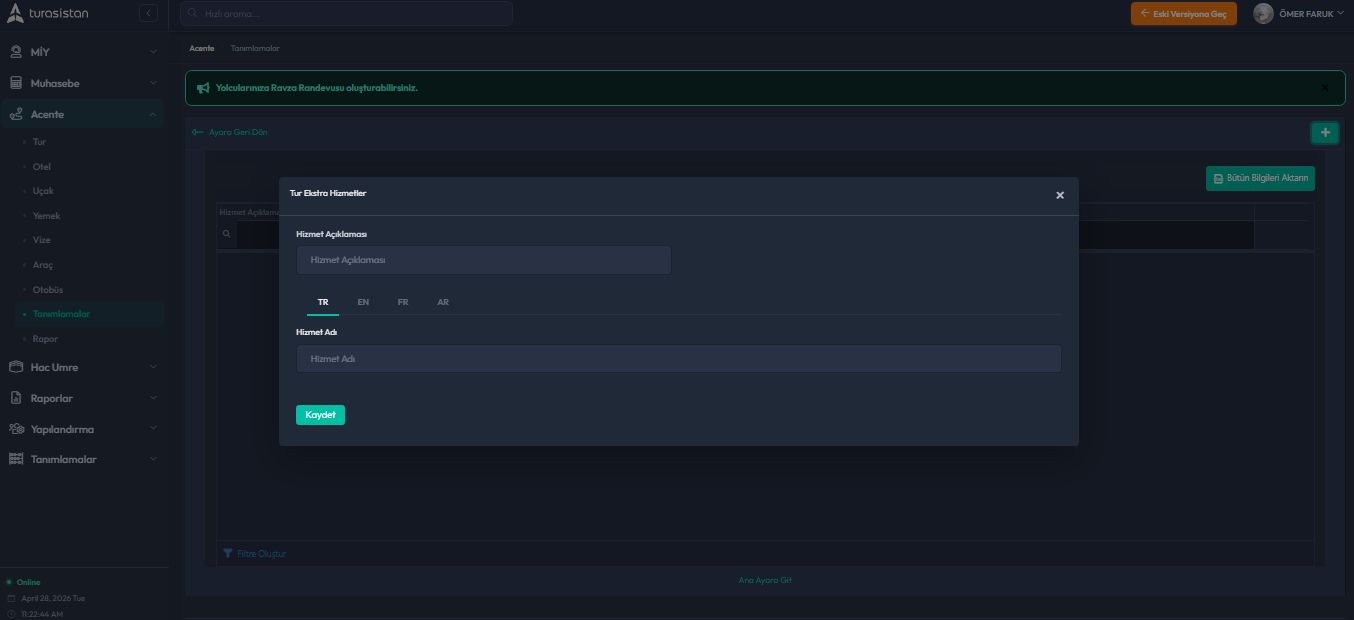Collapse the Acente menu section
1354x620 pixels.
(153, 115)
